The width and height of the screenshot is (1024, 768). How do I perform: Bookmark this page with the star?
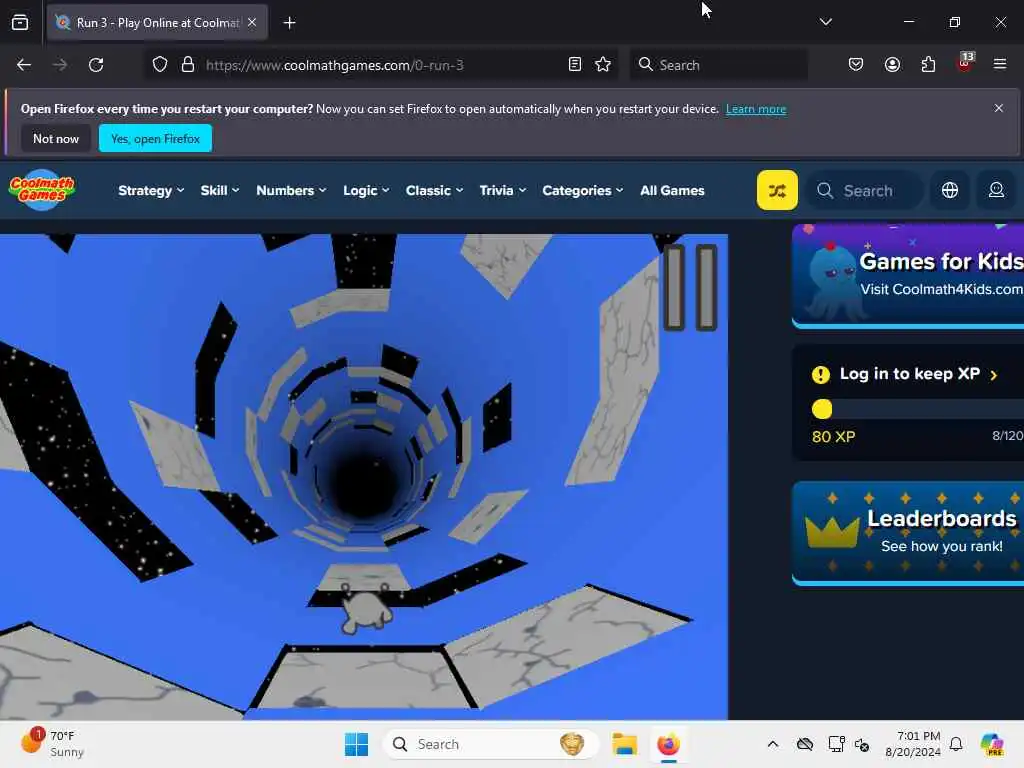click(x=603, y=65)
